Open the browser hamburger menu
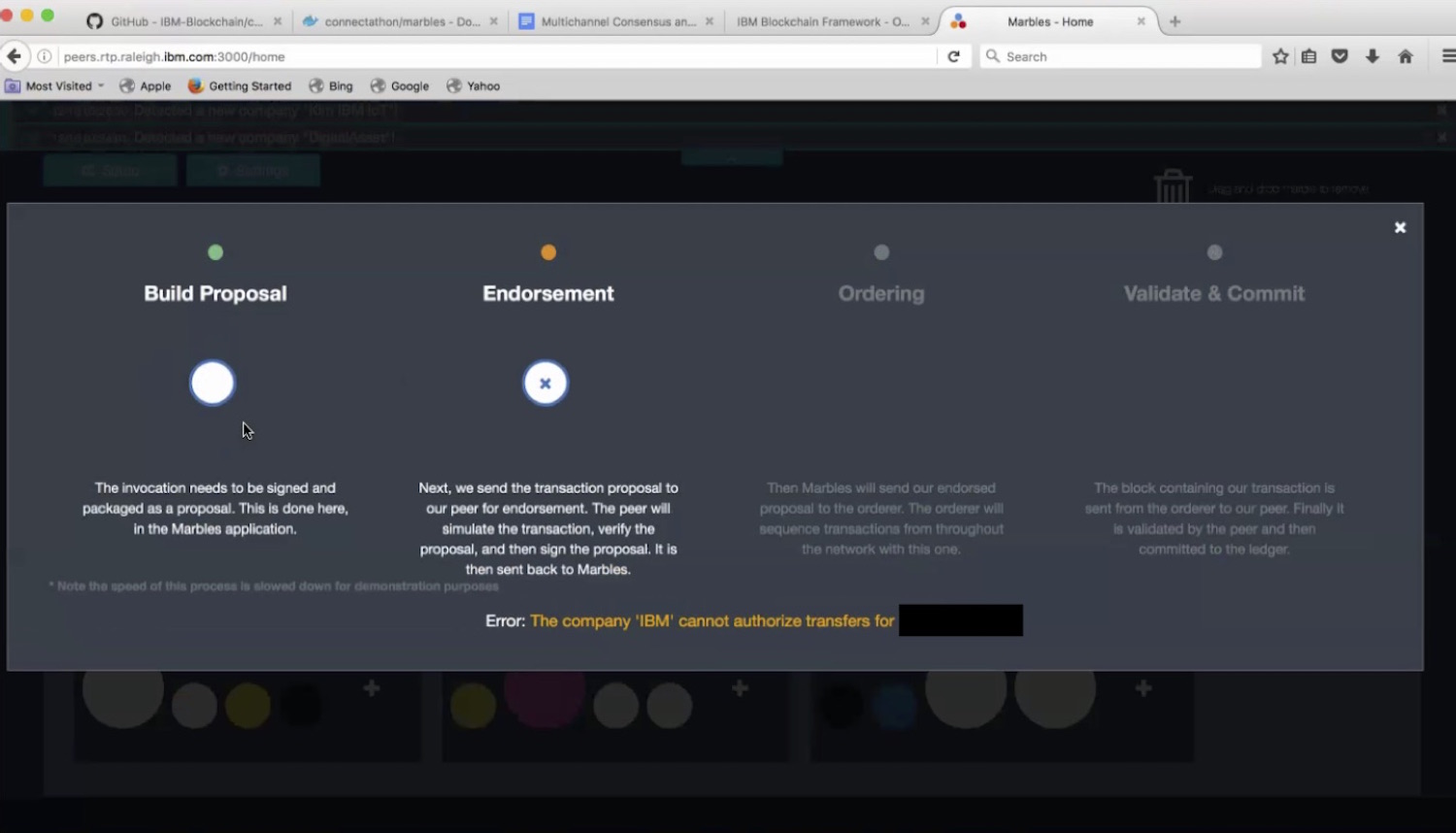Screen dimensions: 1456x833 click(1448, 56)
